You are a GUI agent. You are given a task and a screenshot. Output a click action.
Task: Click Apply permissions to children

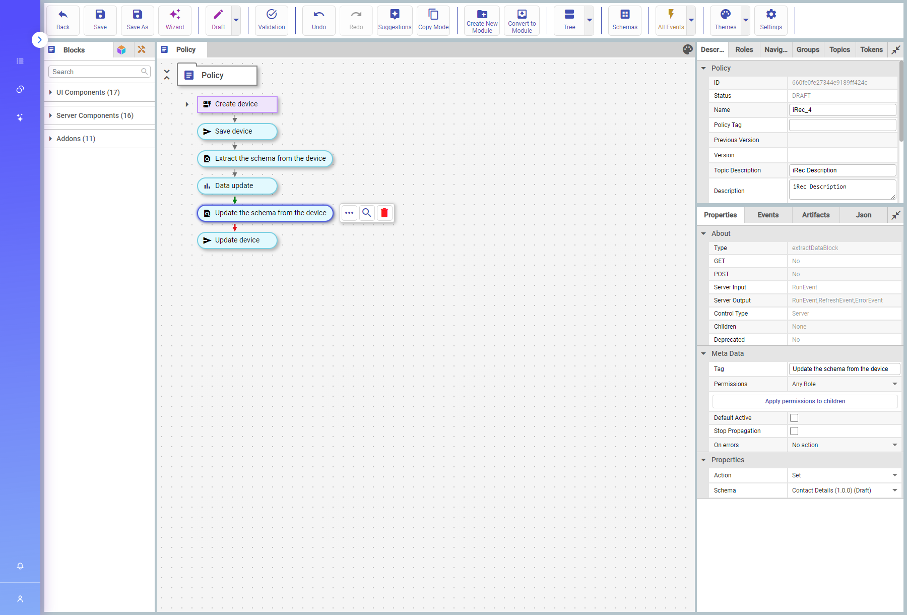pos(805,401)
